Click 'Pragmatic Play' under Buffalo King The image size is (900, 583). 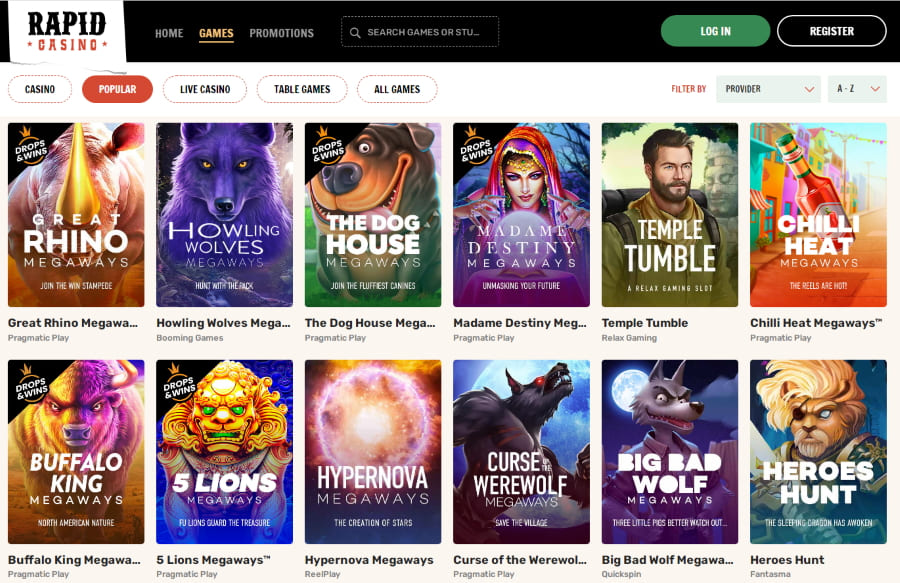click(38, 574)
